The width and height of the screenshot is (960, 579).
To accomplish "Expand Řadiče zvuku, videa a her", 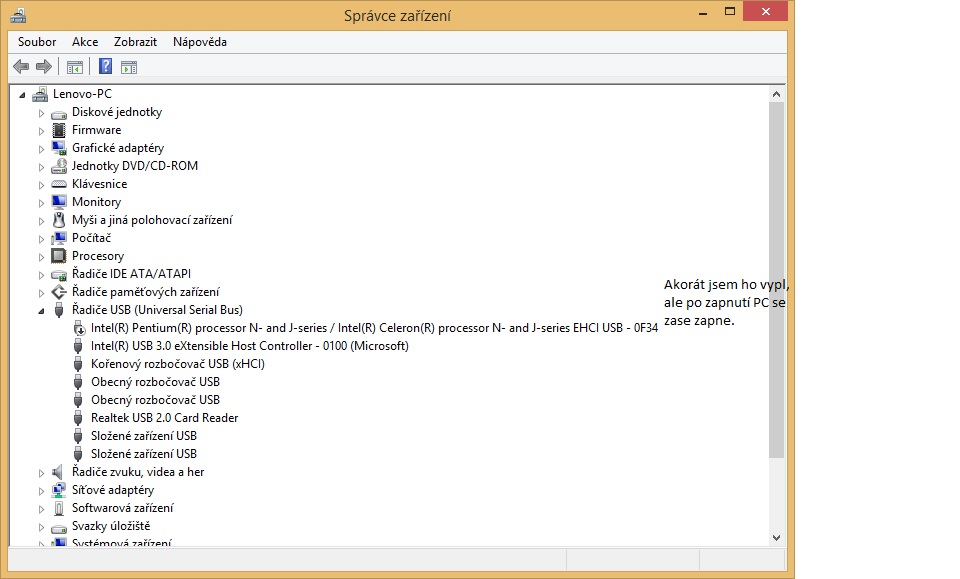I will pyautogui.click(x=42, y=473).
